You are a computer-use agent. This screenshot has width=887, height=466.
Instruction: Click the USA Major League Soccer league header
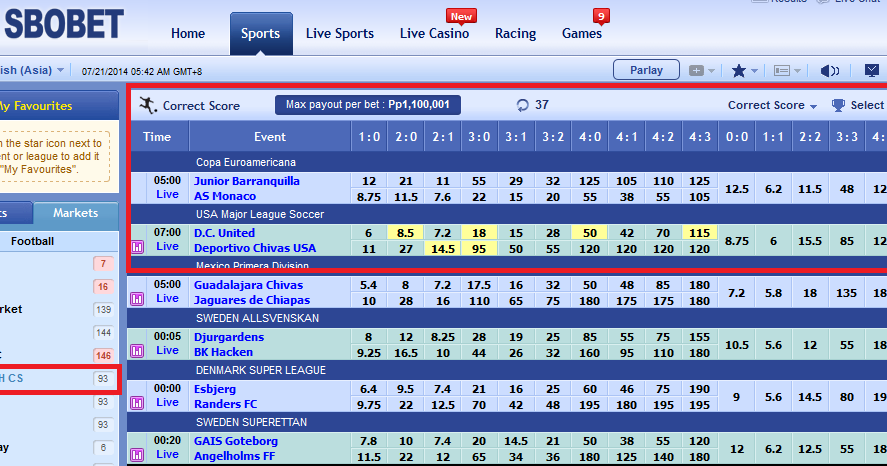click(260, 214)
